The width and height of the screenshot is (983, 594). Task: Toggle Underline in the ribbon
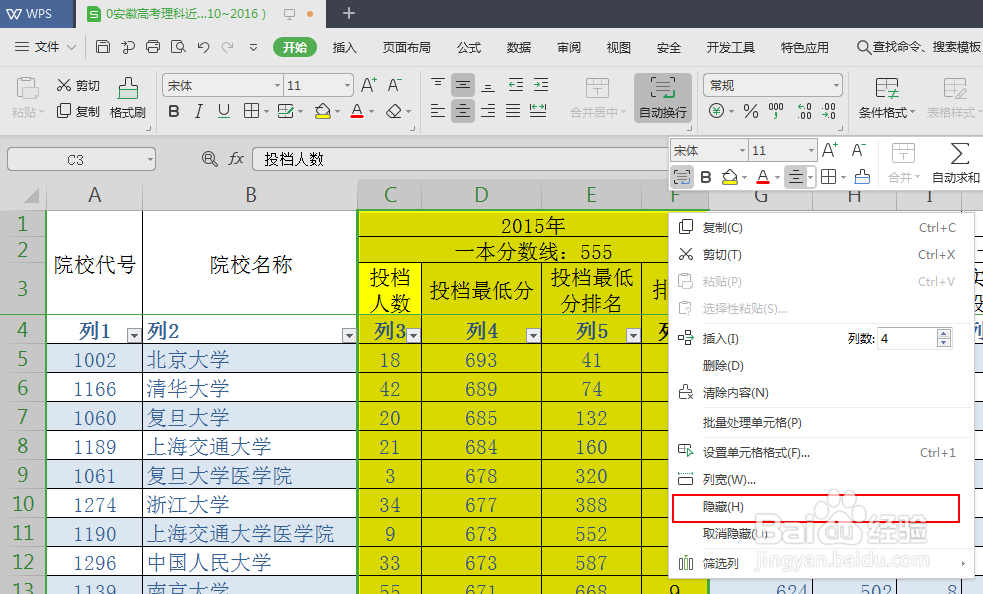[224, 112]
